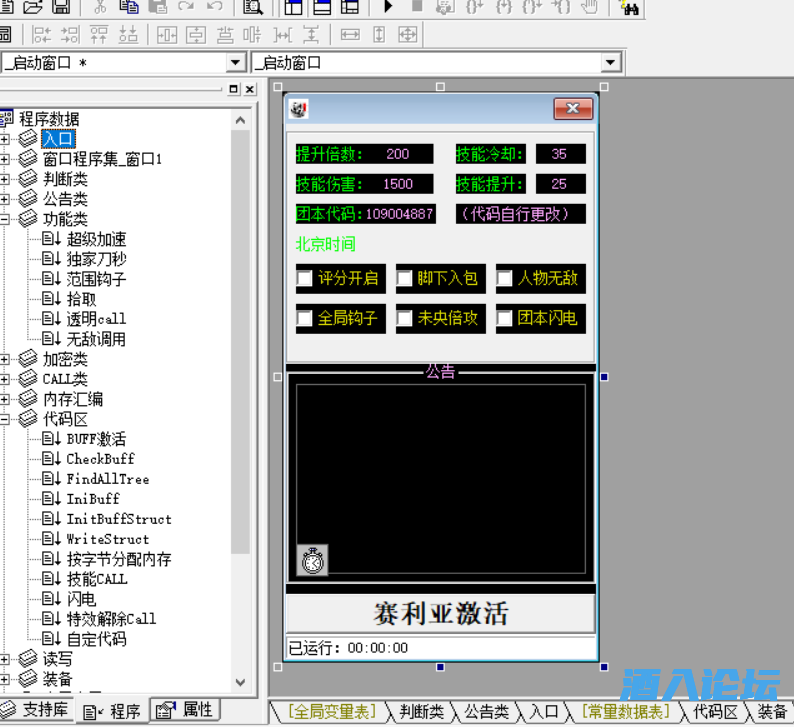Click the 赛利亚激活 button
This screenshot has width=794, height=727.
(x=441, y=614)
